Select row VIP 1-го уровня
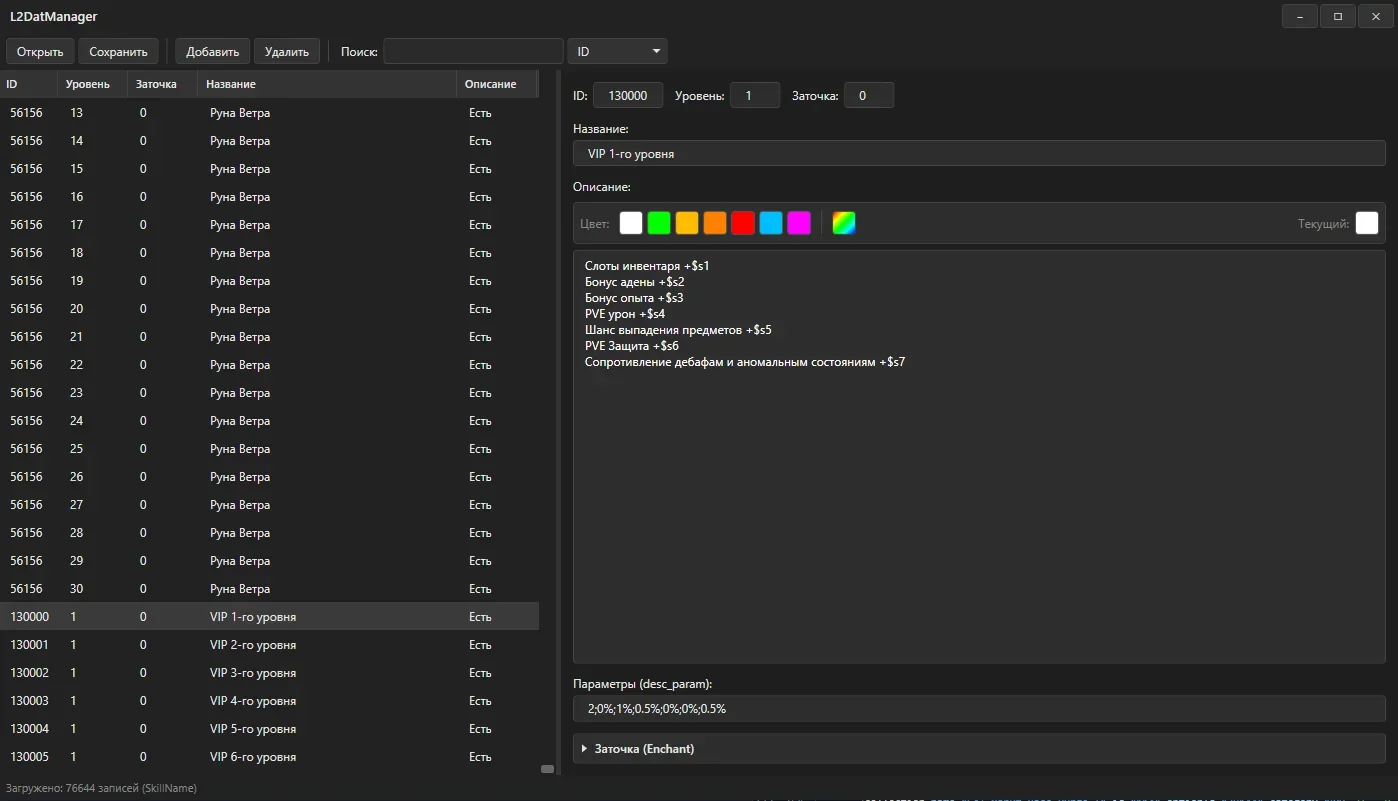The image size is (1398, 801). pos(269,616)
